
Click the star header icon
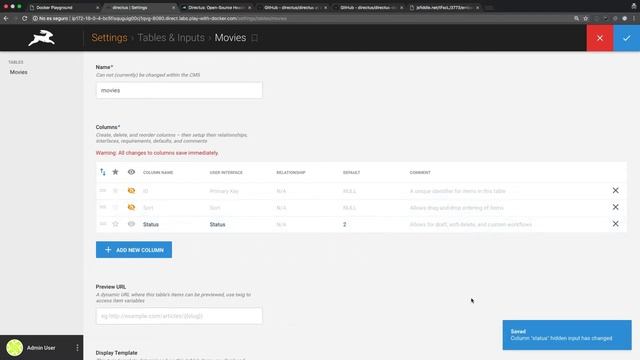(x=116, y=172)
